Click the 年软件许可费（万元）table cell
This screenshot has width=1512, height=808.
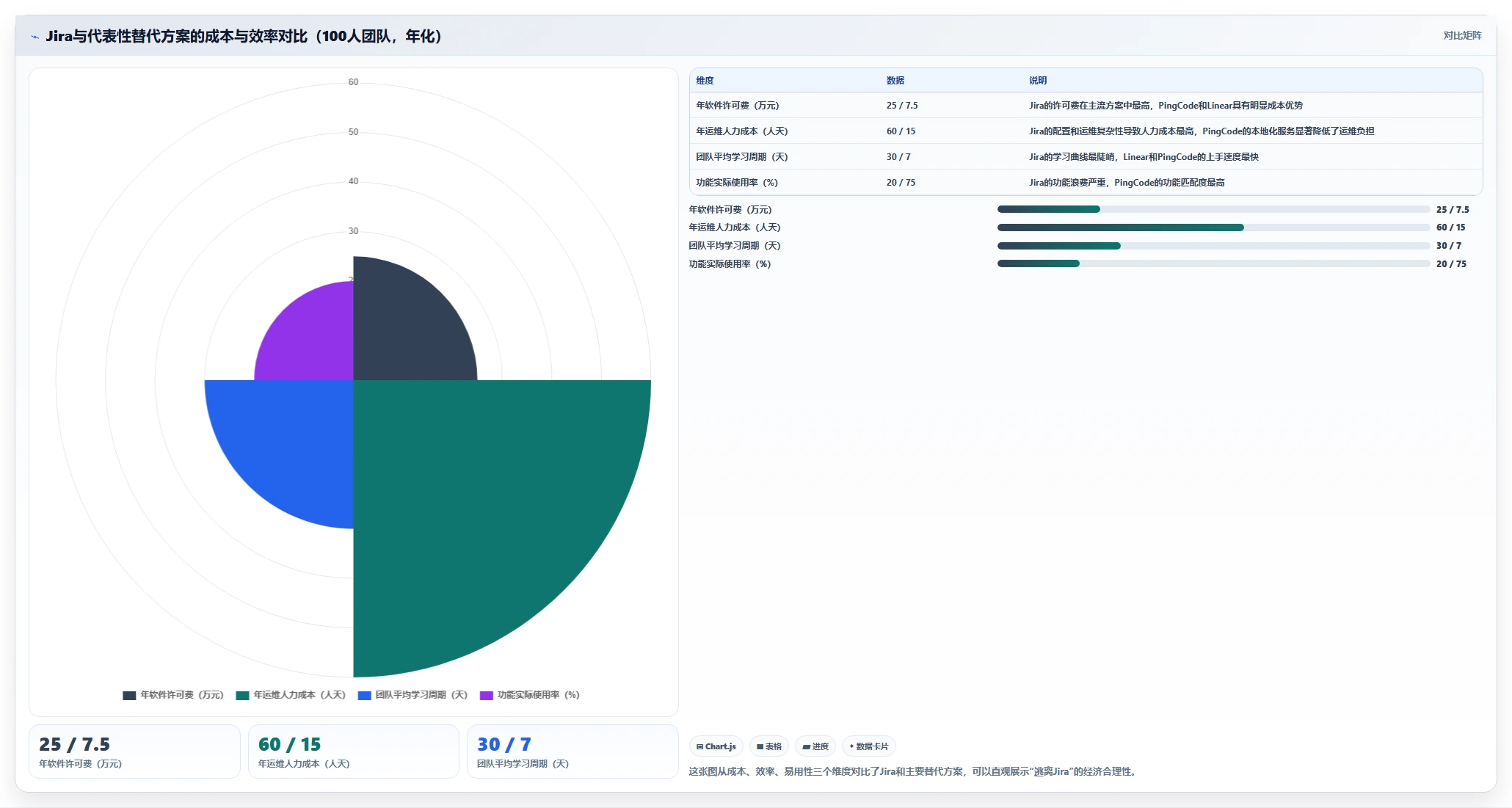tap(738, 106)
